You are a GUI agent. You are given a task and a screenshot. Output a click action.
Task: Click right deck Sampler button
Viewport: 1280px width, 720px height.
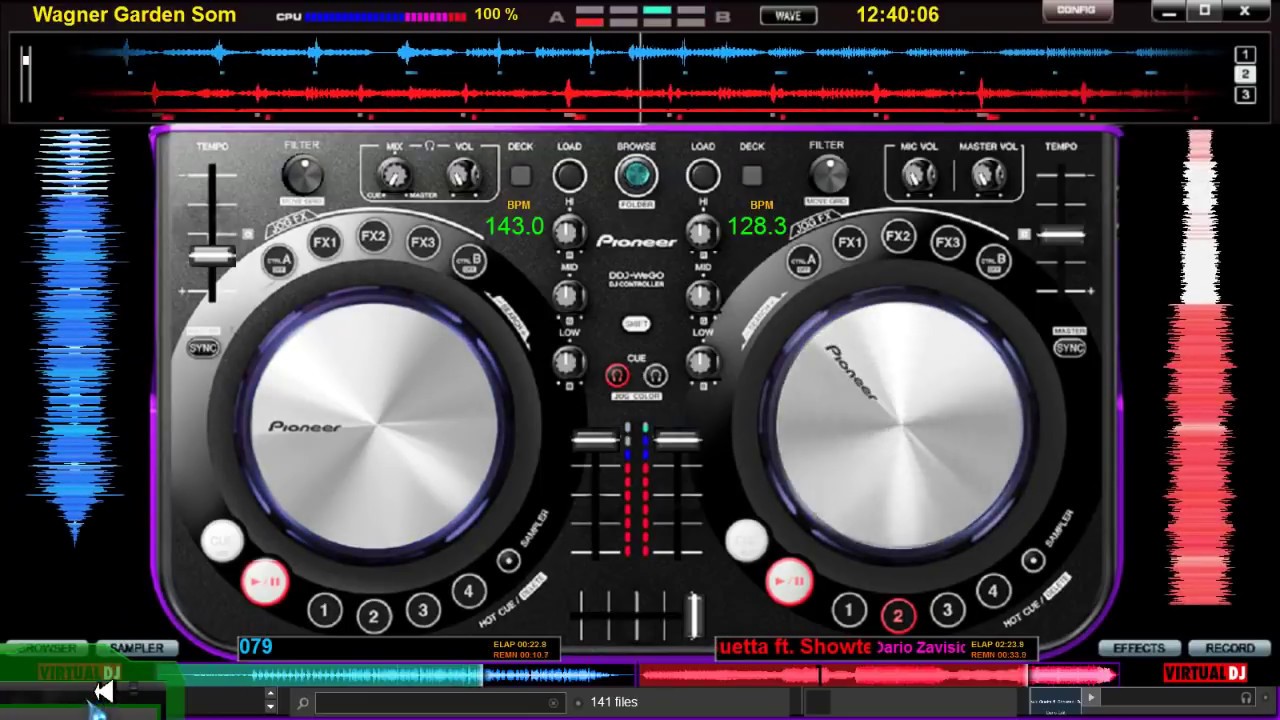coord(1034,561)
